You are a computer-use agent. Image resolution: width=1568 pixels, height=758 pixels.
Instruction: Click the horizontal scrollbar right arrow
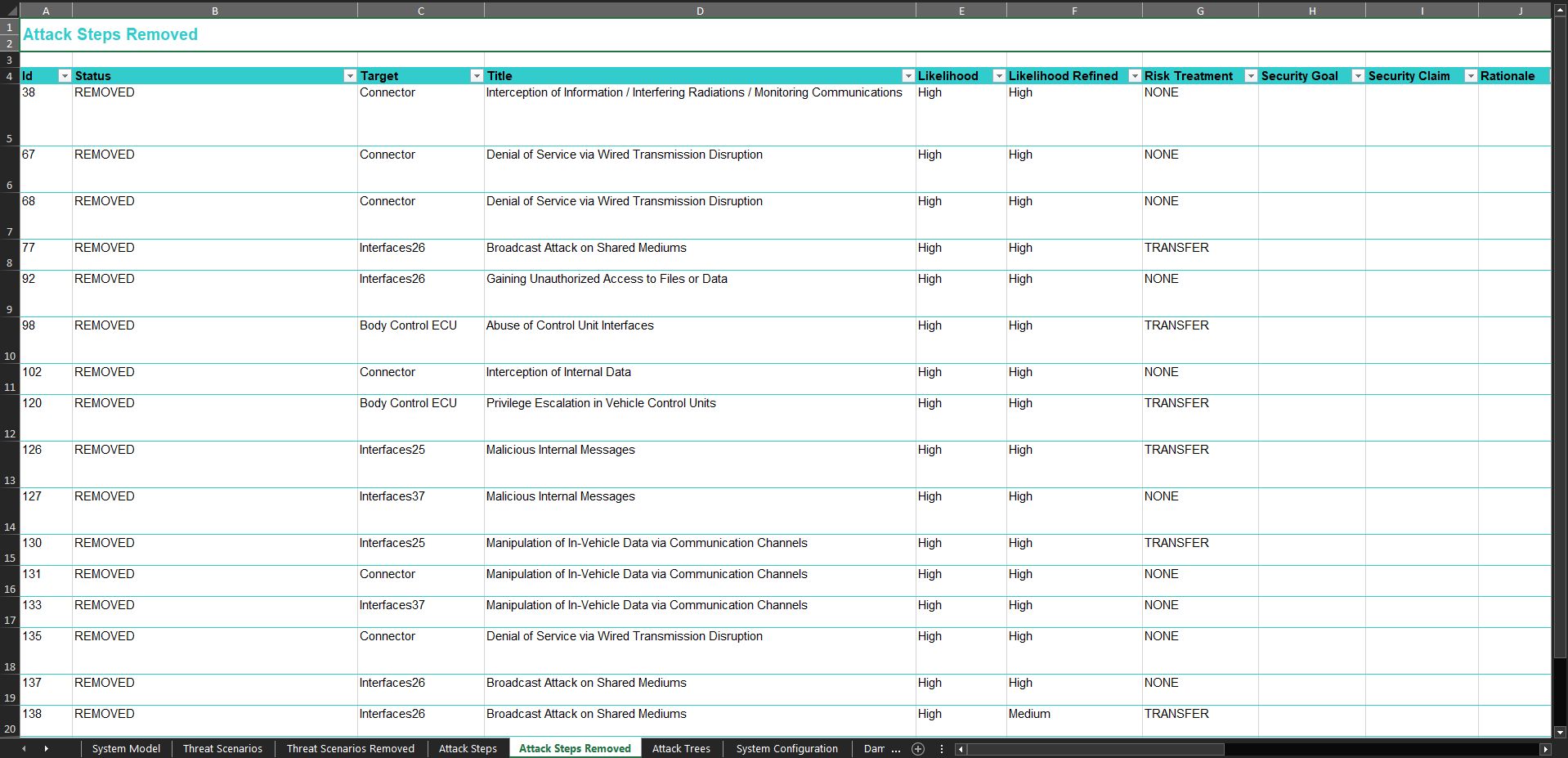click(x=1544, y=749)
